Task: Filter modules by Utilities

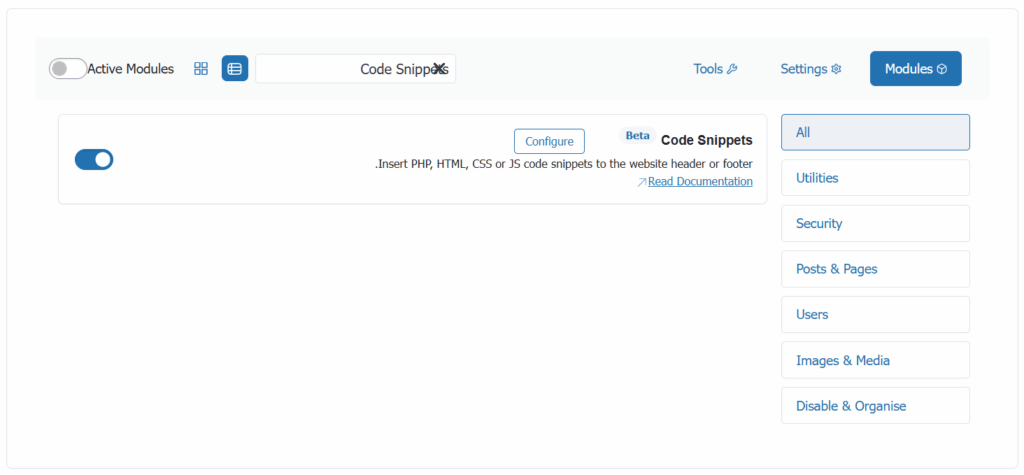Action: click(875, 178)
